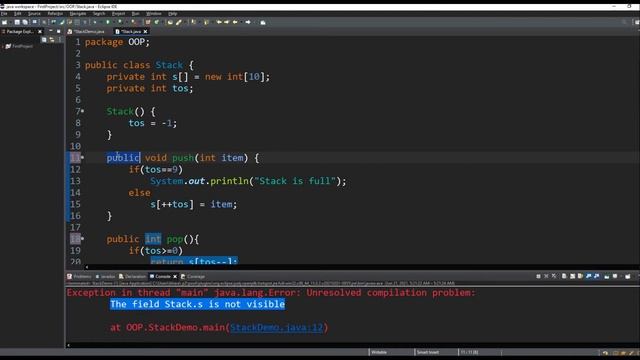The width and height of the screenshot is (640, 360).
Task: Open the Run menu
Action: coord(136,14)
